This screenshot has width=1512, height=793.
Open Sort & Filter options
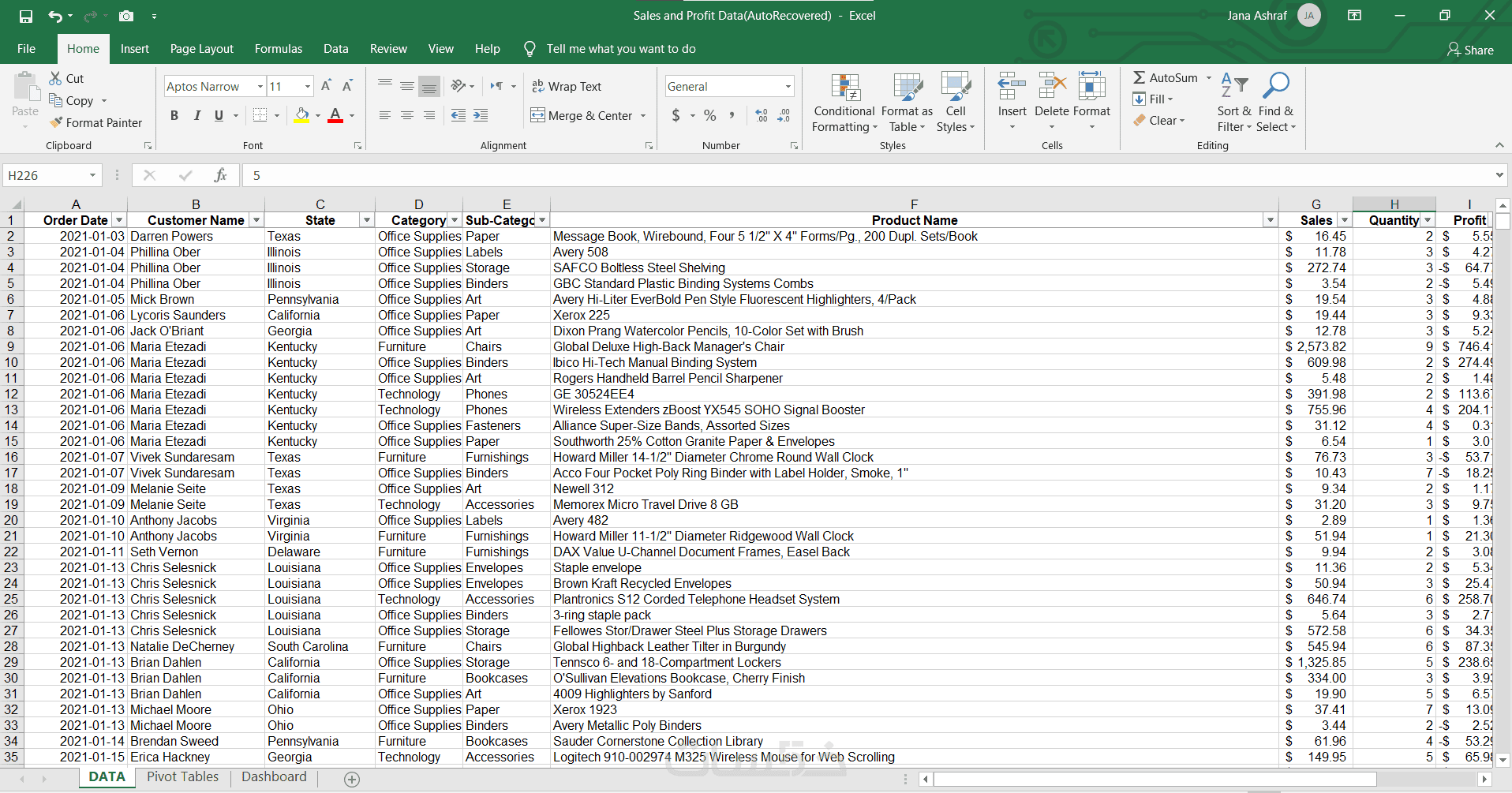[1234, 103]
